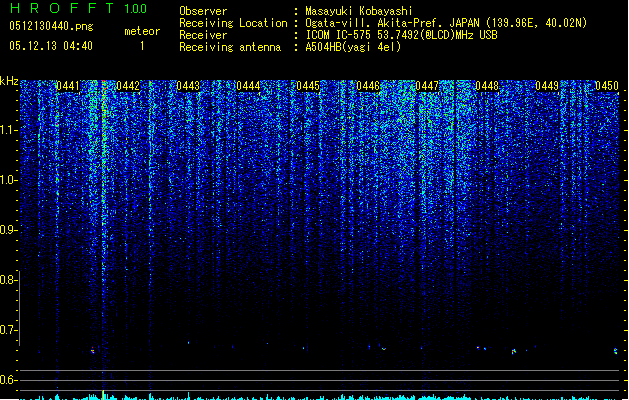The height and width of the screenshot is (400, 629).
Task: Click the 0441 time marker
Action: [68, 86]
